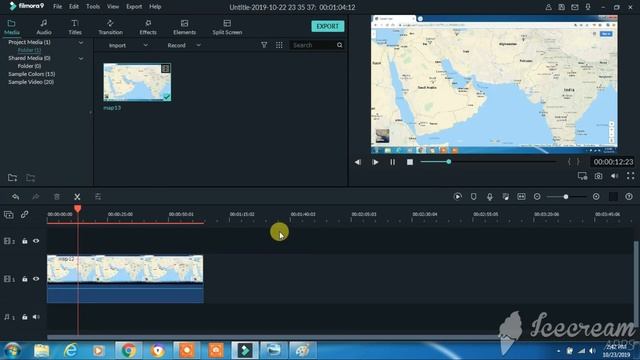Open the Audio tab

[44, 27]
